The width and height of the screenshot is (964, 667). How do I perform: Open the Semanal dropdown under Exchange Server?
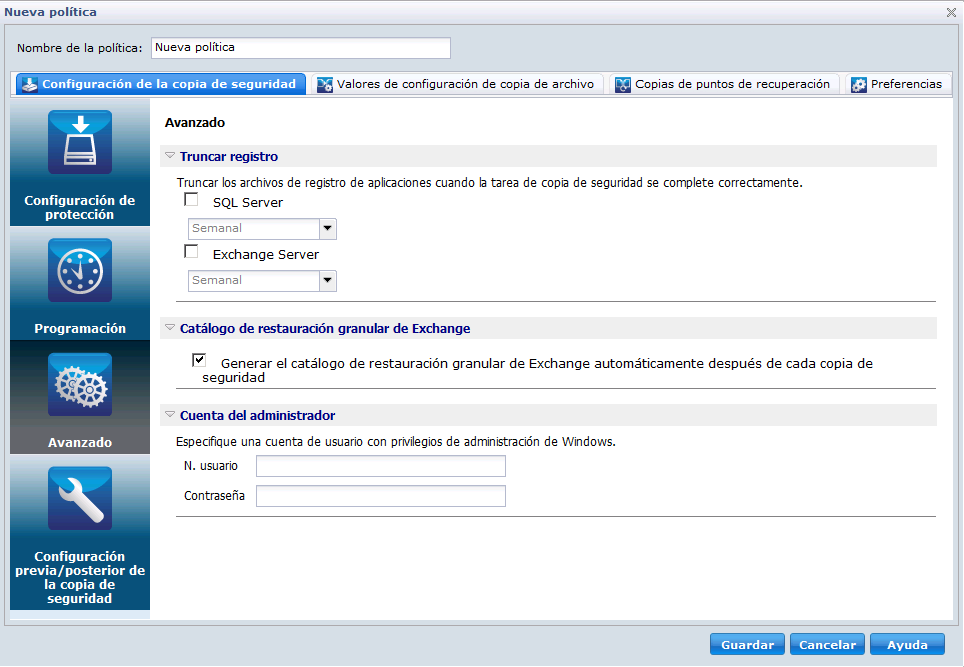[x=327, y=281]
